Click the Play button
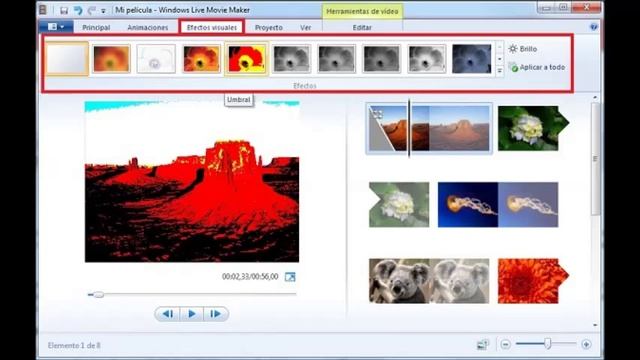Viewport: 640px width, 360px height. (191, 313)
